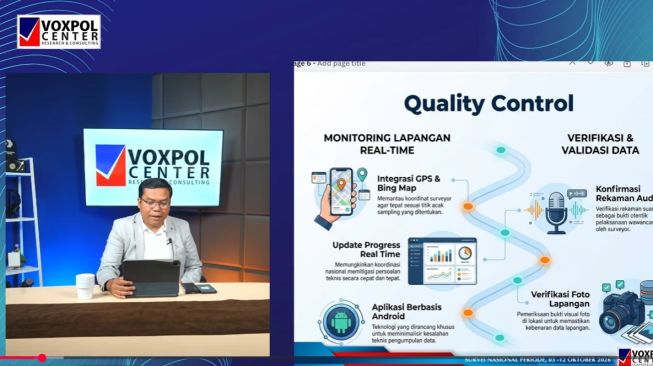This screenshot has width=653, height=366.
Task: Click the presenter video thumbnail
Action: tap(137, 214)
